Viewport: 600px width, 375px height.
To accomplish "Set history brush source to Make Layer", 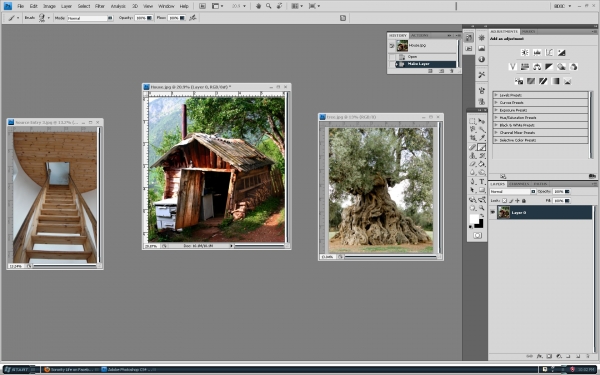I will [392, 64].
